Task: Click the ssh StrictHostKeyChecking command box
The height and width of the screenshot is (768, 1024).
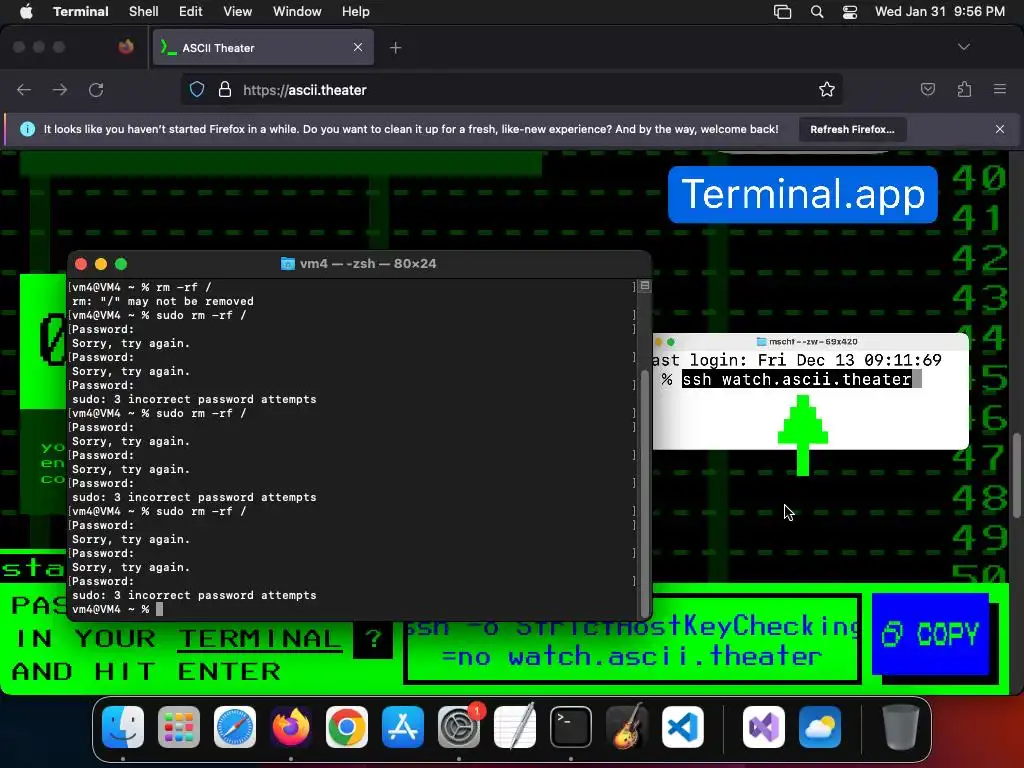Action: (632, 640)
